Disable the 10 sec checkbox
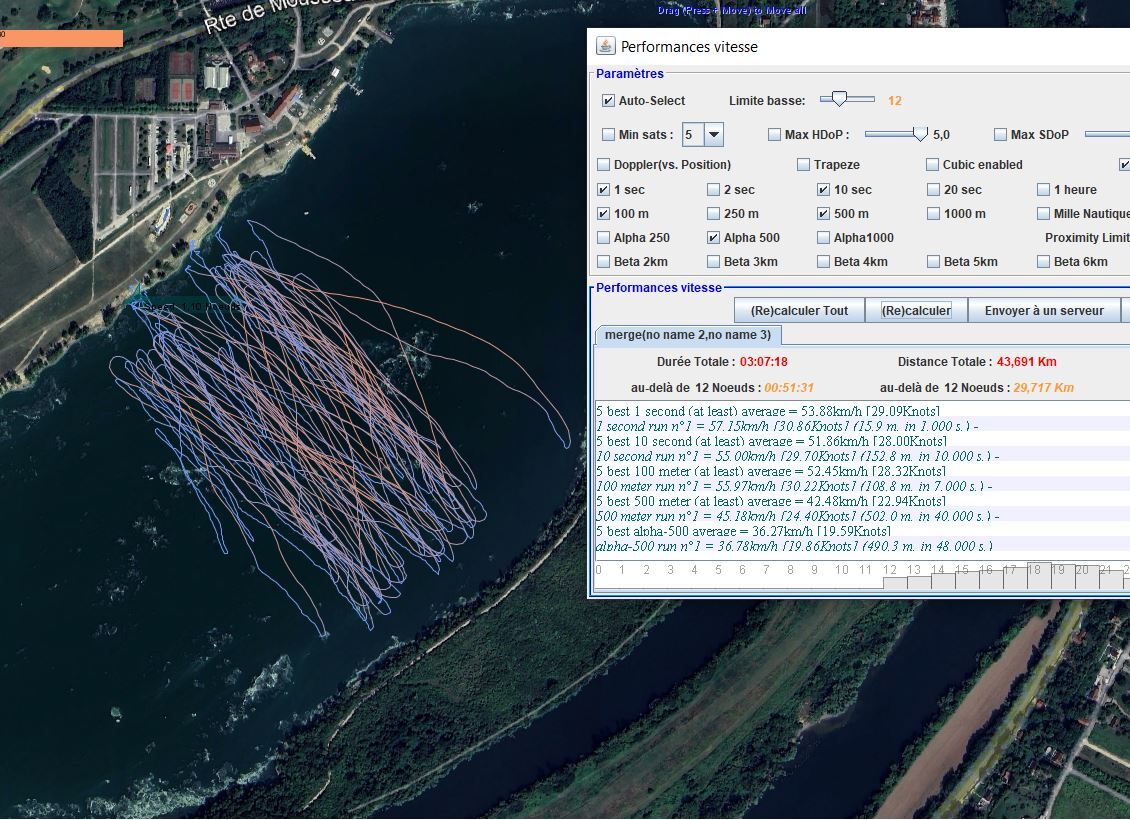This screenshot has height=820, width=1130. (824, 190)
